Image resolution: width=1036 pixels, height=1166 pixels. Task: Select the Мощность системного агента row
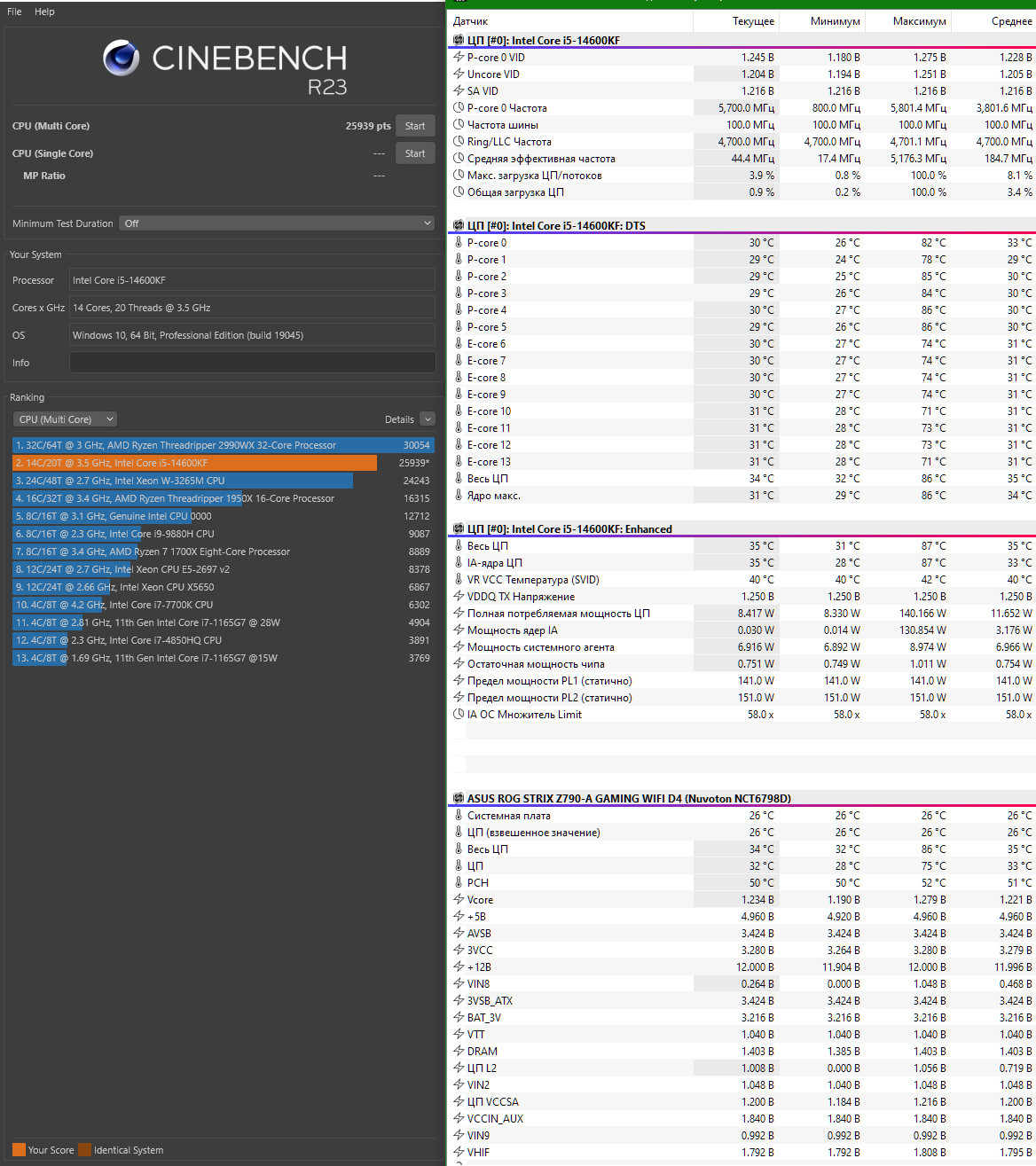pyautogui.click(x=742, y=646)
